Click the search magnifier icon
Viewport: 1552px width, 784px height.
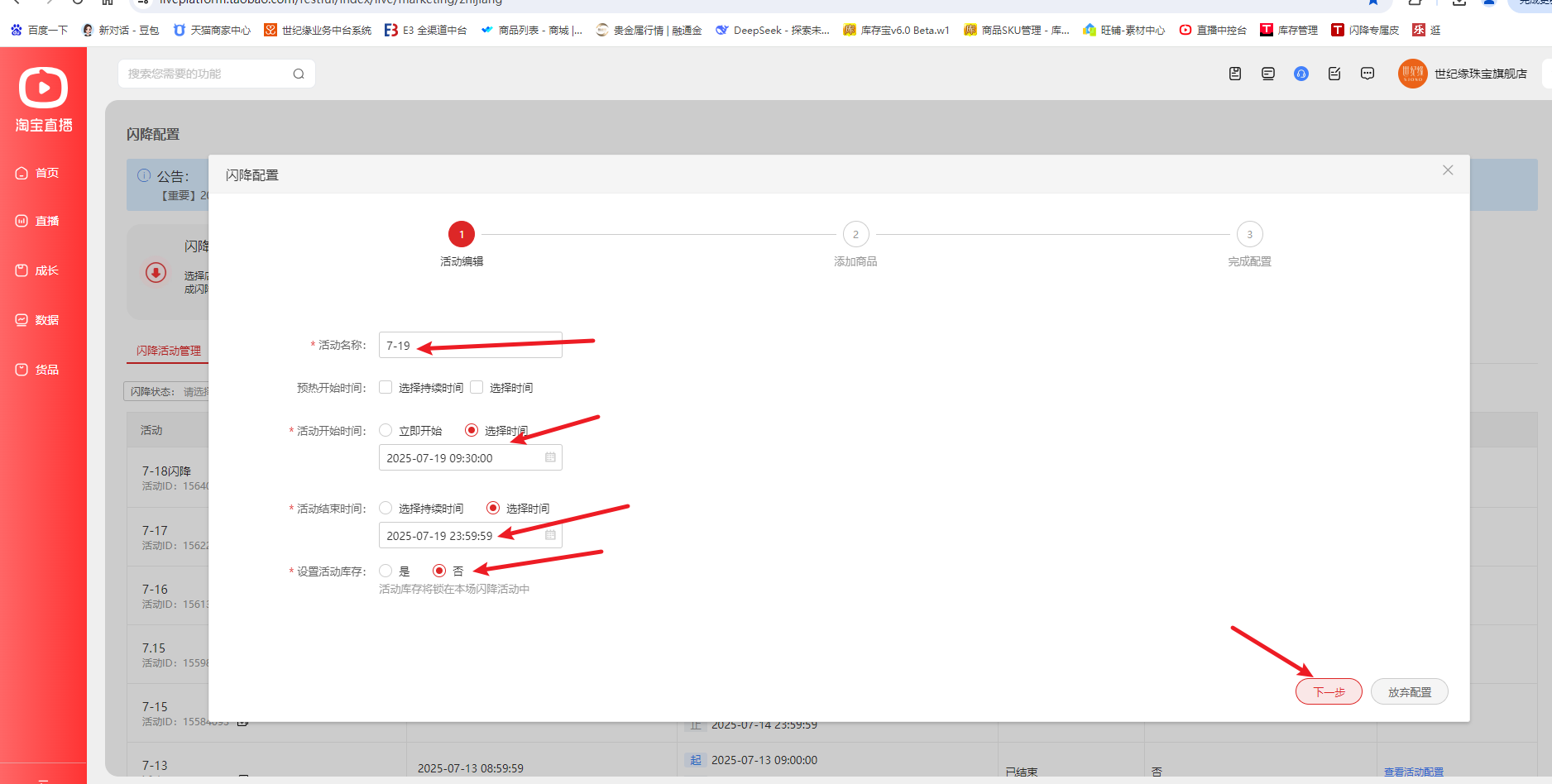(299, 74)
